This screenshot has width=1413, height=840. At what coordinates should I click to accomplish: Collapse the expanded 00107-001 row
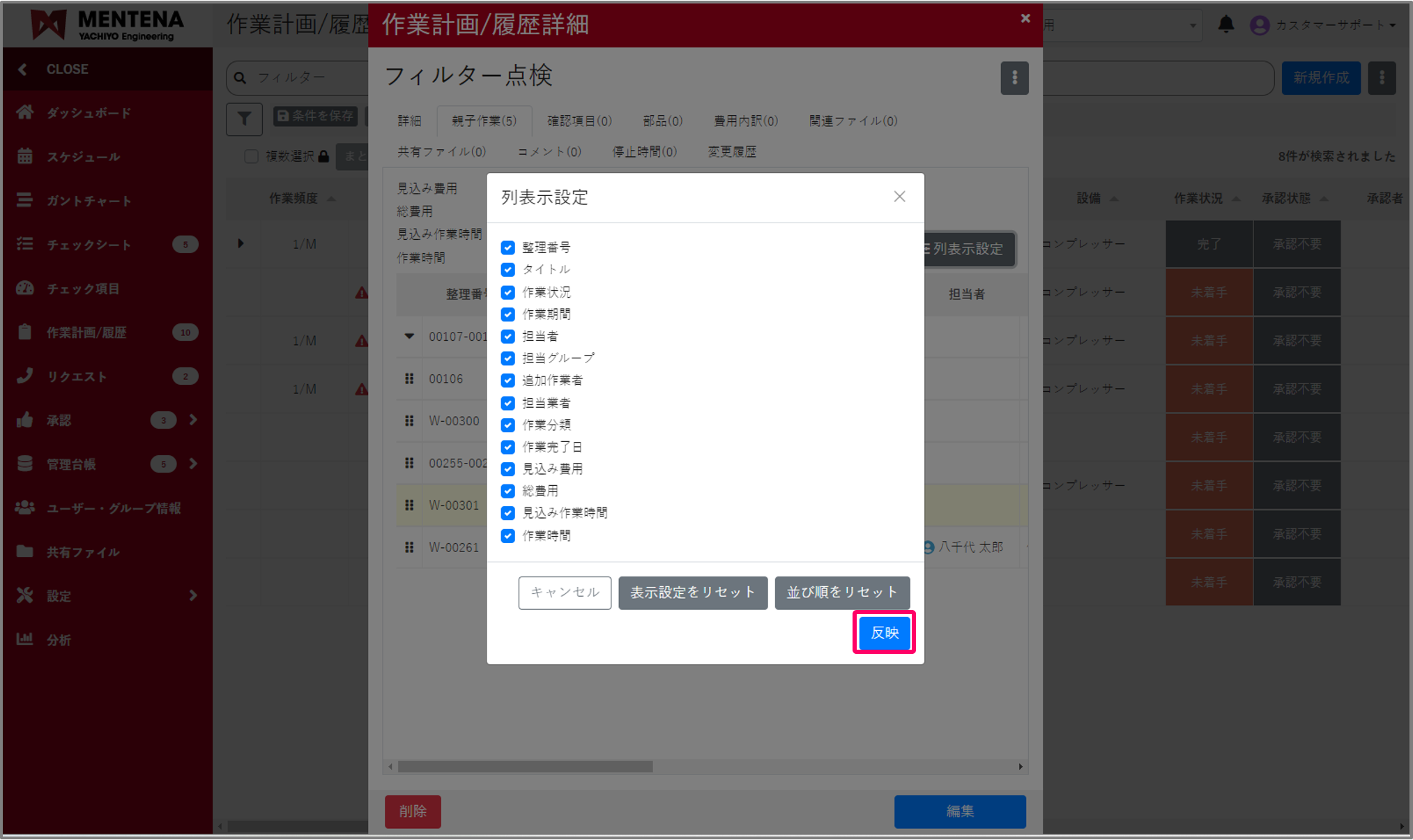click(409, 336)
